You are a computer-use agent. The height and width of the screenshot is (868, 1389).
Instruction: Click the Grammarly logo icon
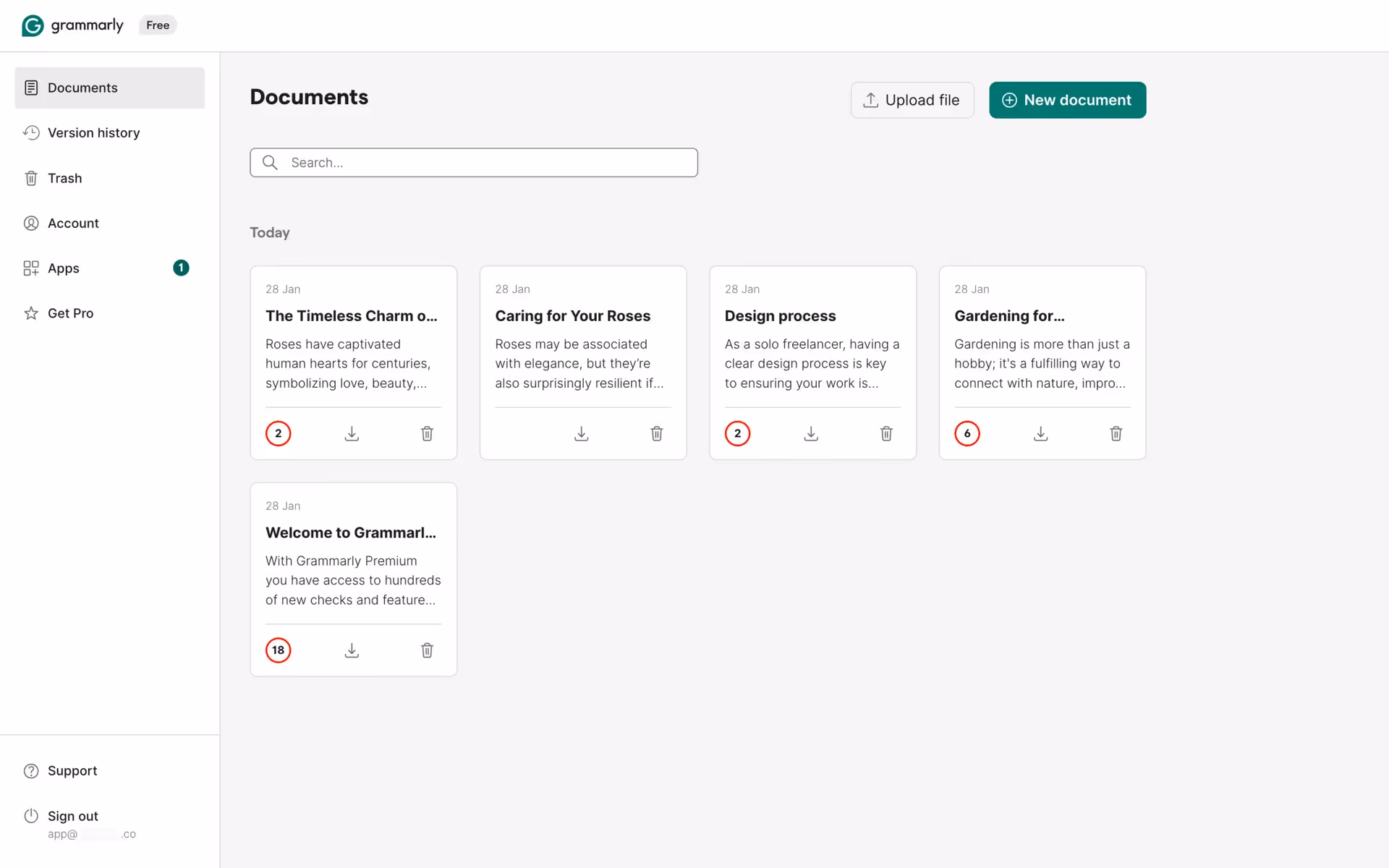[33, 25]
